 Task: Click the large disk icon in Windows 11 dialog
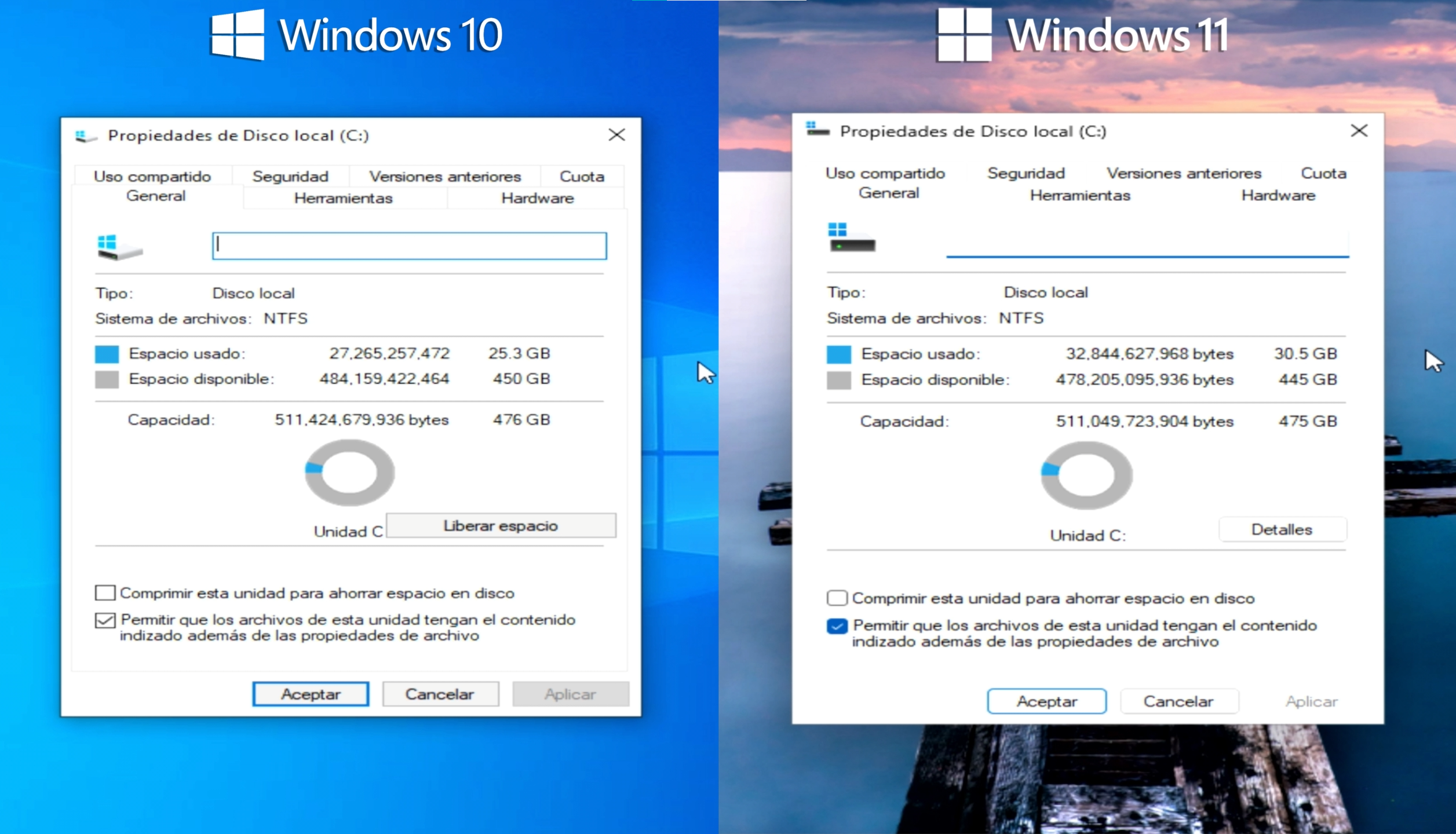(x=852, y=237)
